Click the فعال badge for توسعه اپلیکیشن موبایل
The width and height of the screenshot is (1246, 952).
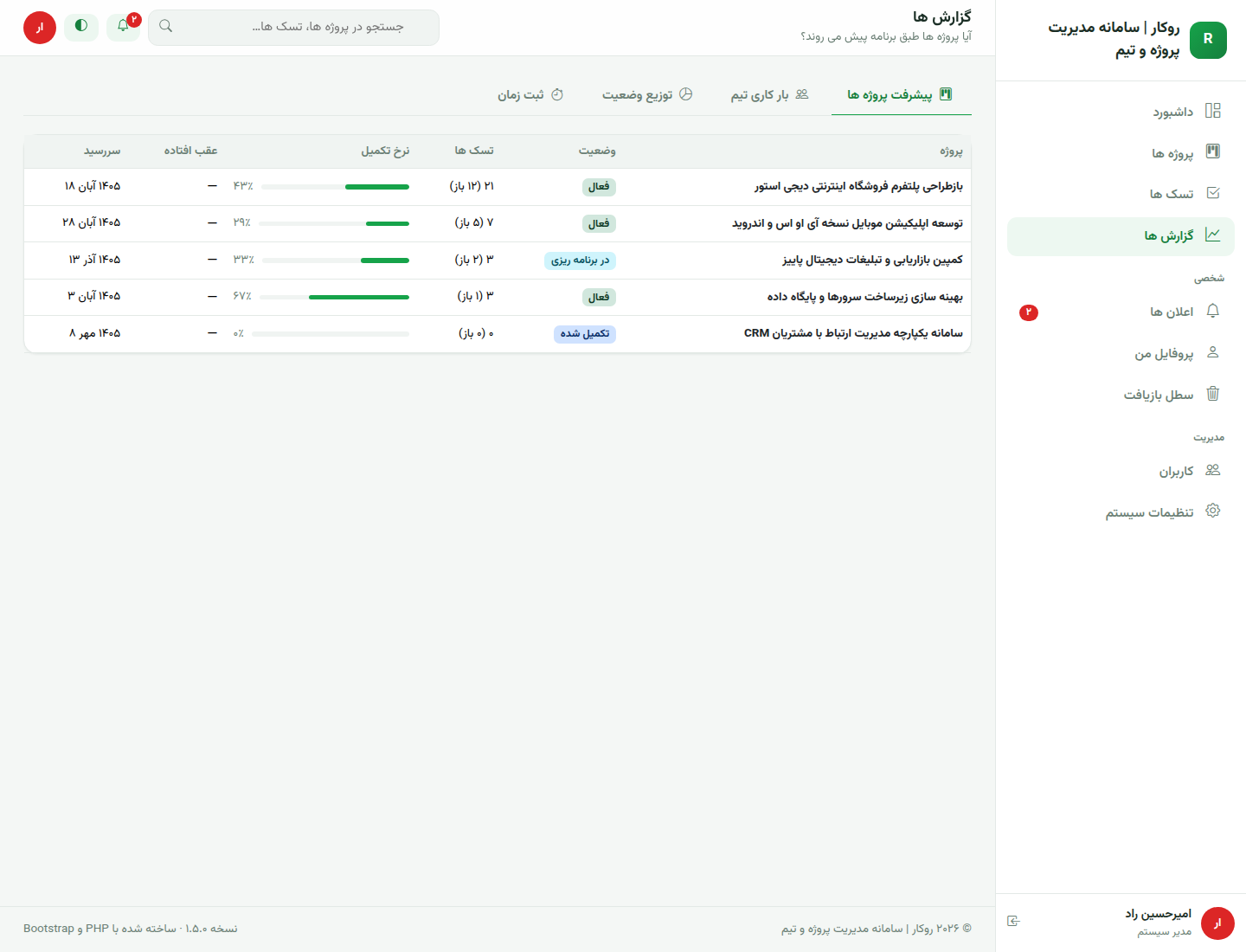tap(599, 223)
